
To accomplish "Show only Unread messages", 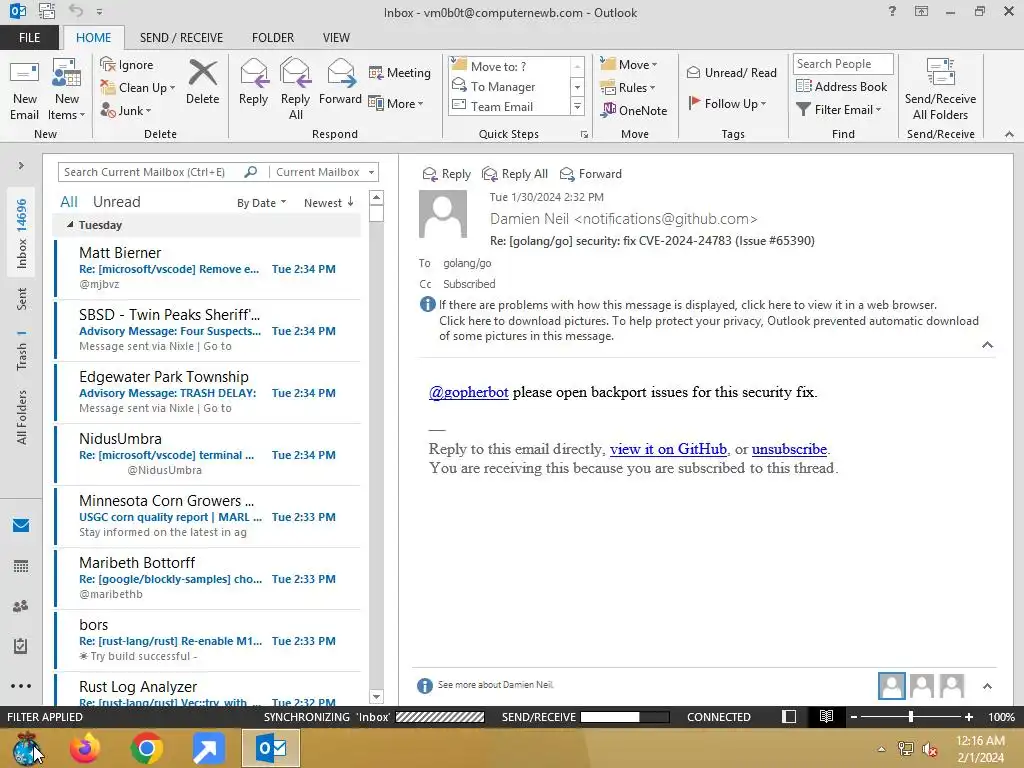I will tap(116, 202).
